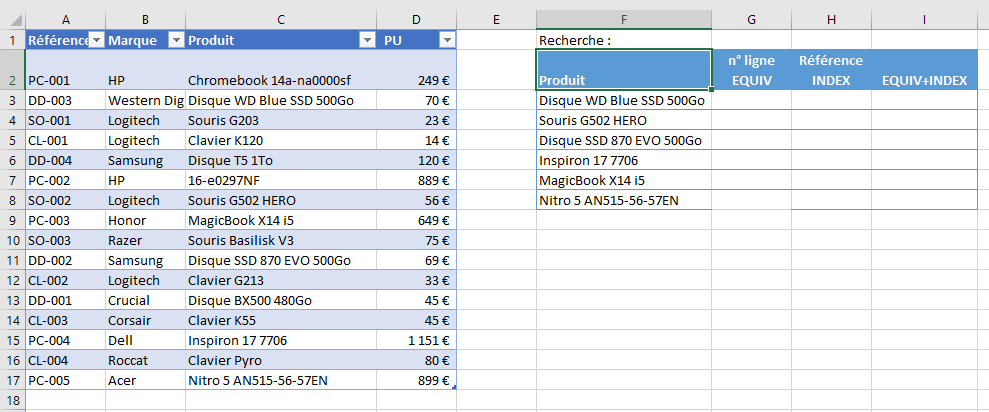Select cell 'Inspiron 17 7706' in column F
The image size is (989, 412).
624,160
